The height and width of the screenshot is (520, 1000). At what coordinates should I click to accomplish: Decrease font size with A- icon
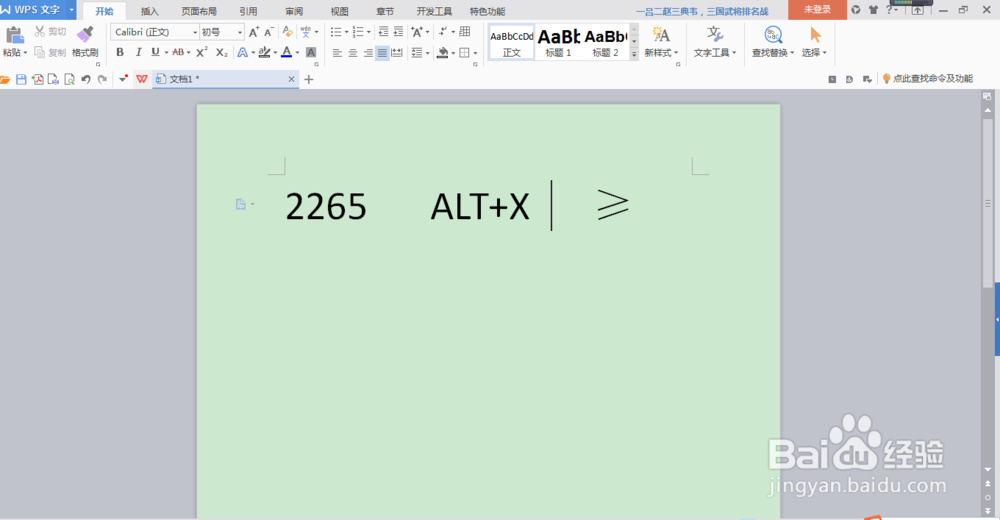pos(269,32)
